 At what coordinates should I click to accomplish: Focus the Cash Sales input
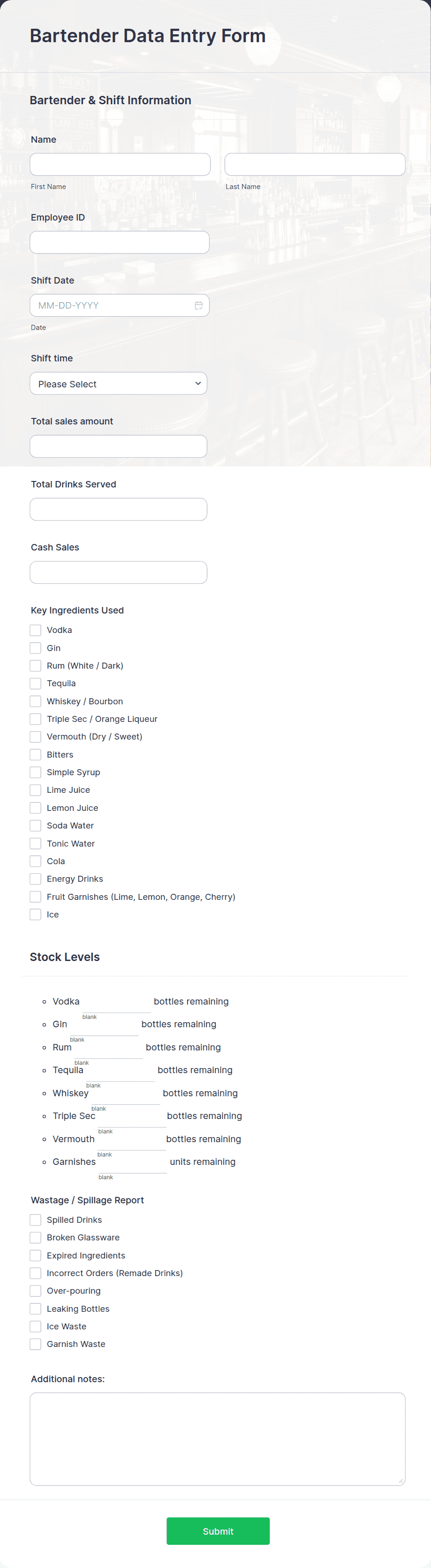coord(119,572)
